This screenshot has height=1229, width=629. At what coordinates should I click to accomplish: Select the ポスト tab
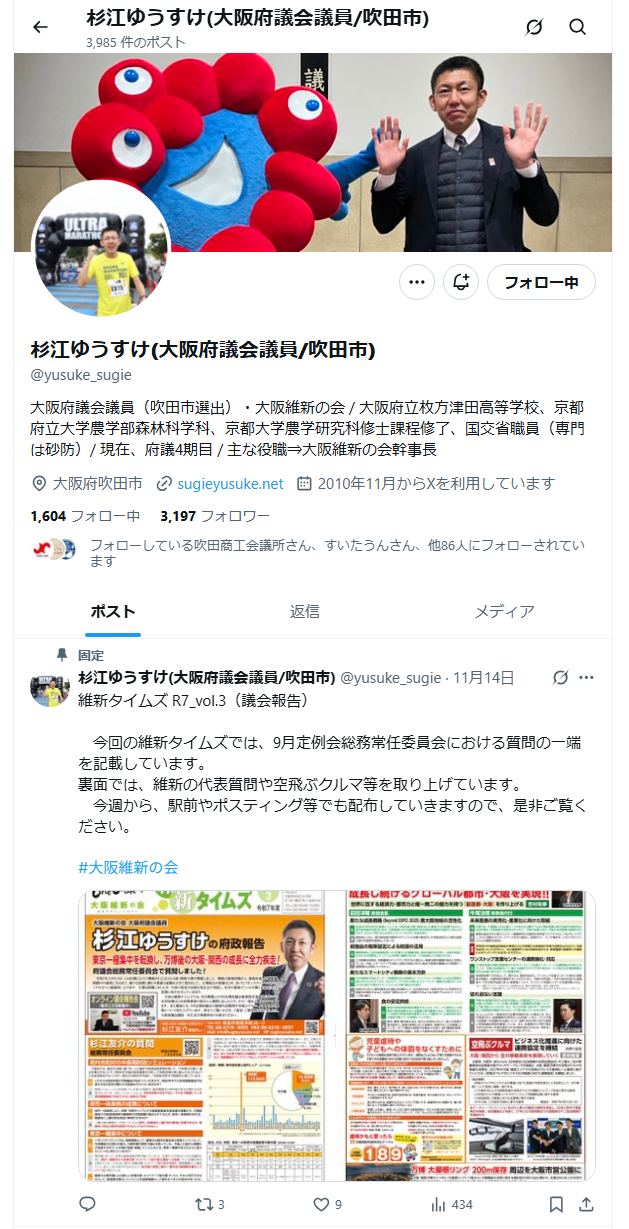pos(113,611)
